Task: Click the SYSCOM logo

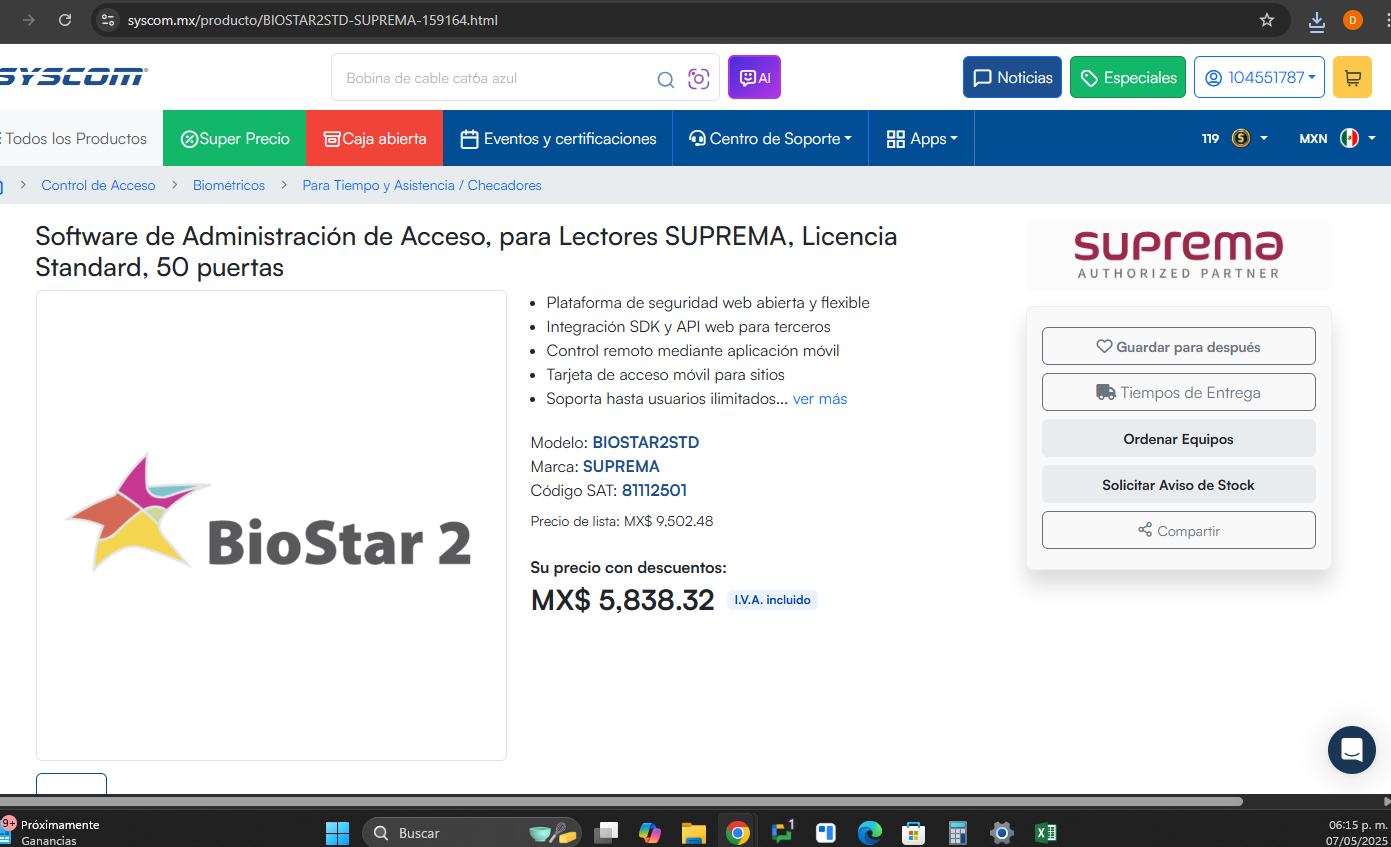Action: 72,77
